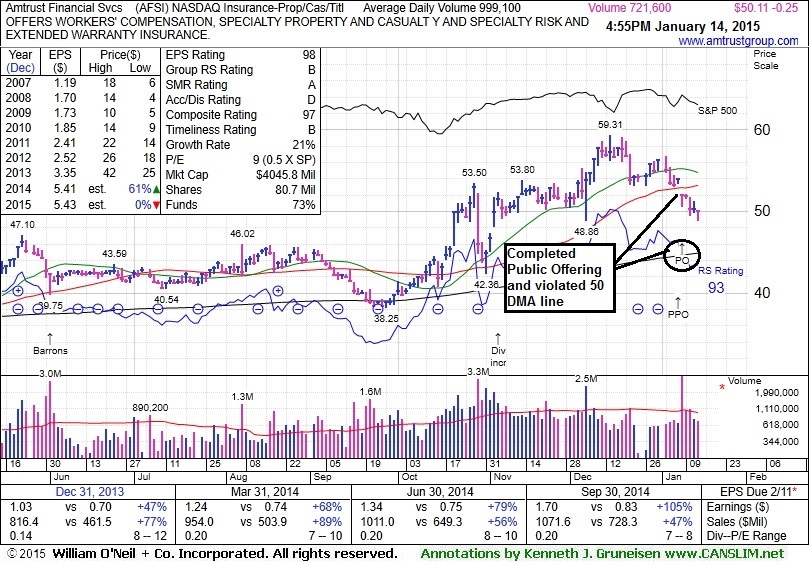Select the 42.36 price low label
This screenshot has height=565, width=810.
coord(486,285)
